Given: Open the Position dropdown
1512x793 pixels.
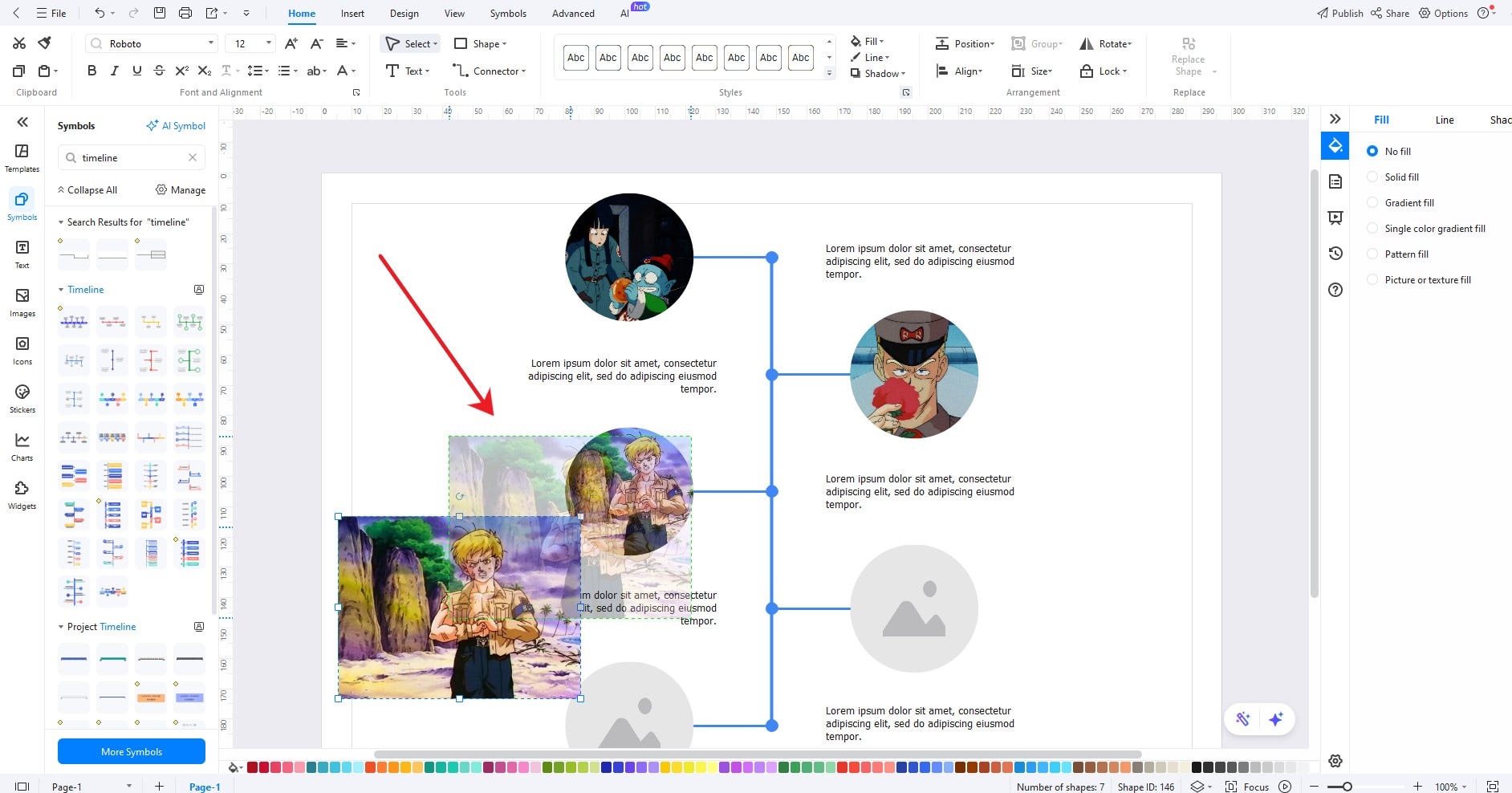Looking at the screenshot, I should coord(965,44).
